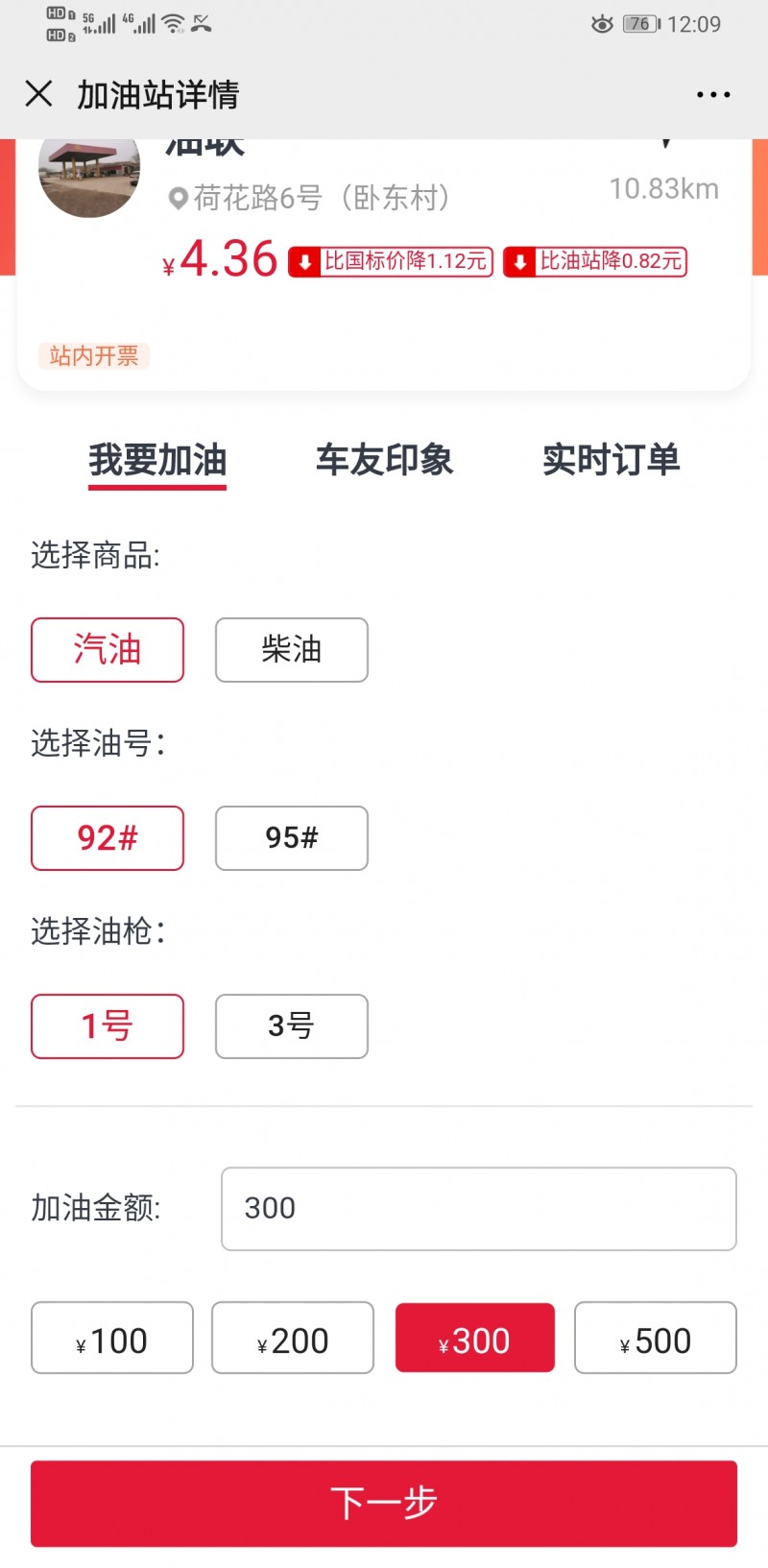Close the gas station details page
This screenshot has height=1568, width=768.
(38, 94)
